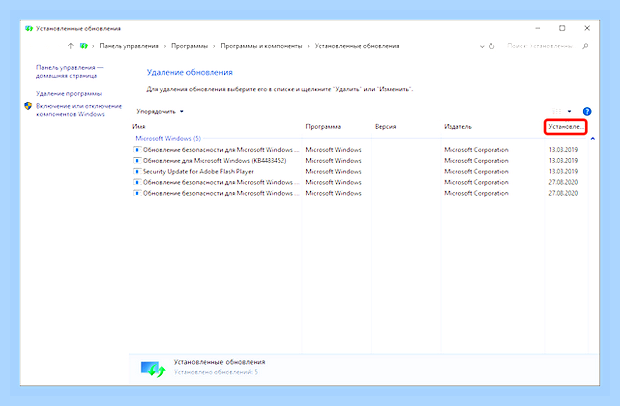Refresh the installed updates list

pos(491,46)
